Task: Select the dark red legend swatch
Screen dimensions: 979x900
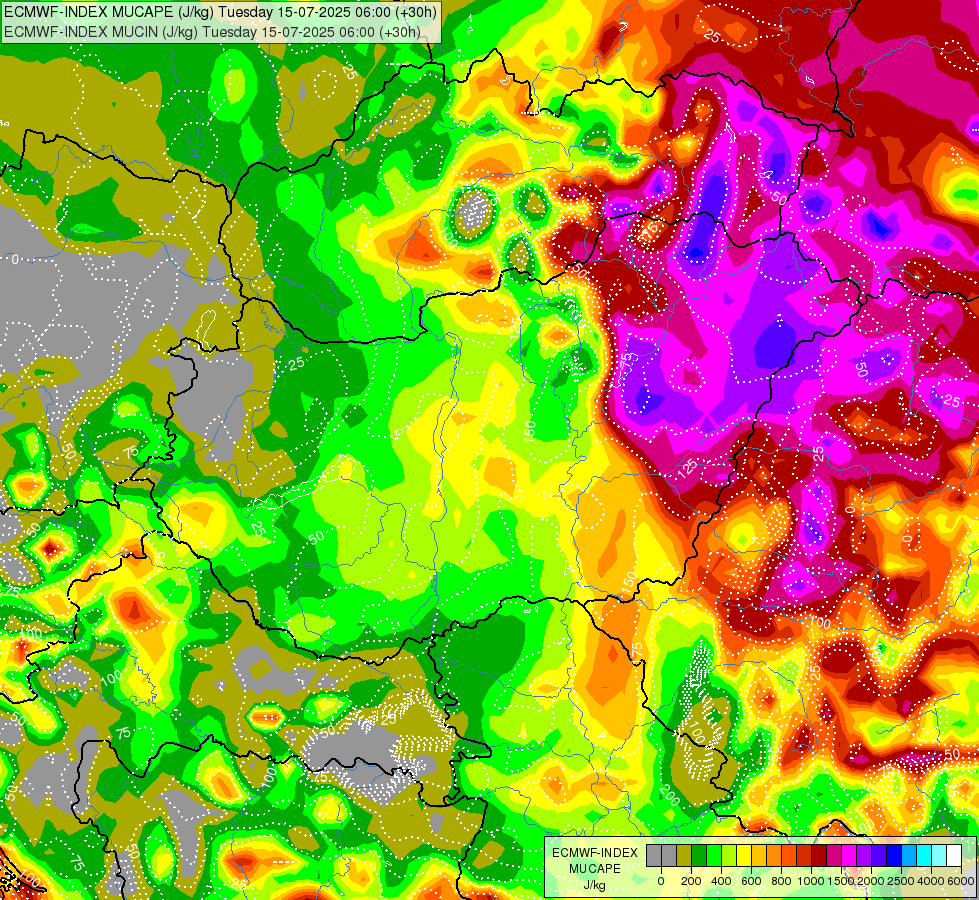Action: point(819,855)
